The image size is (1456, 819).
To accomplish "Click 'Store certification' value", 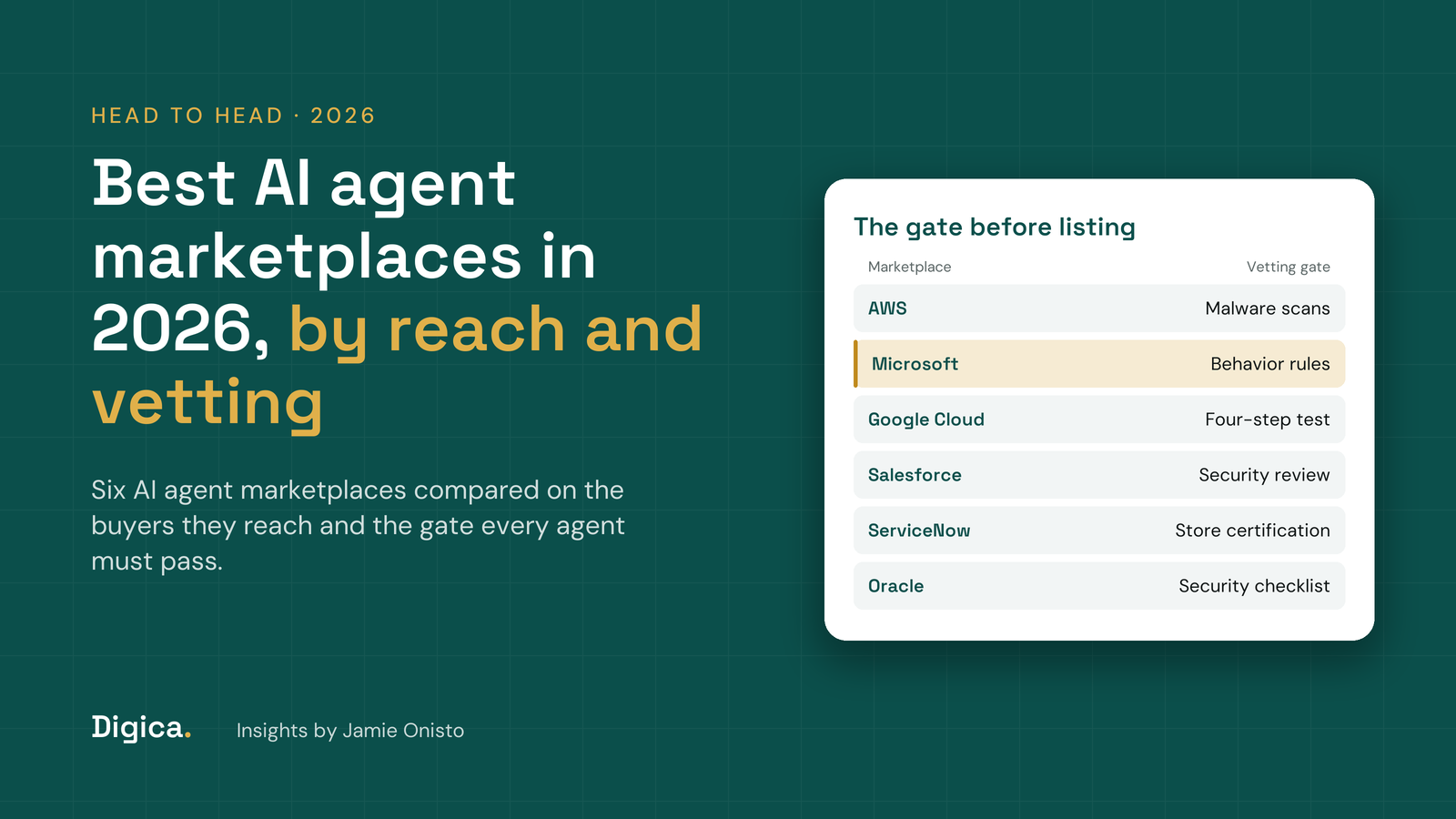I will coord(1252,531).
